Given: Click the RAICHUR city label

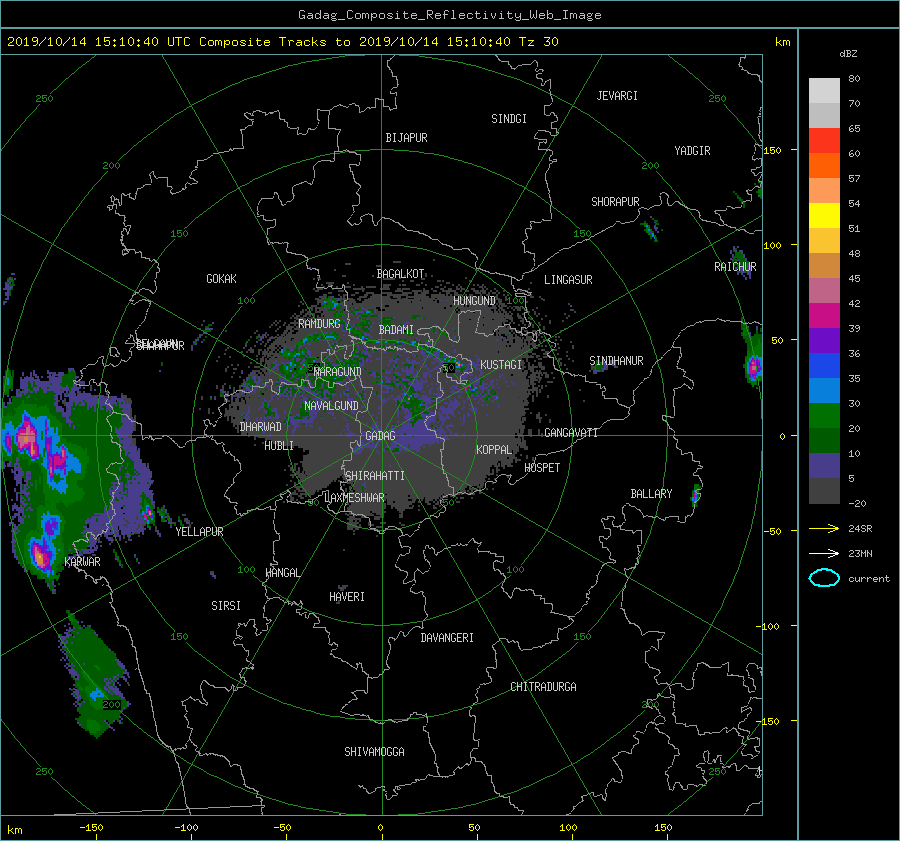Looking at the screenshot, I should [x=735, y=267].
